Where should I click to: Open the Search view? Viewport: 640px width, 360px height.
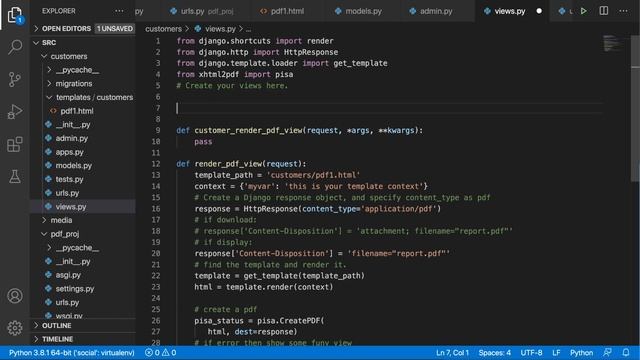coord(15,47)
